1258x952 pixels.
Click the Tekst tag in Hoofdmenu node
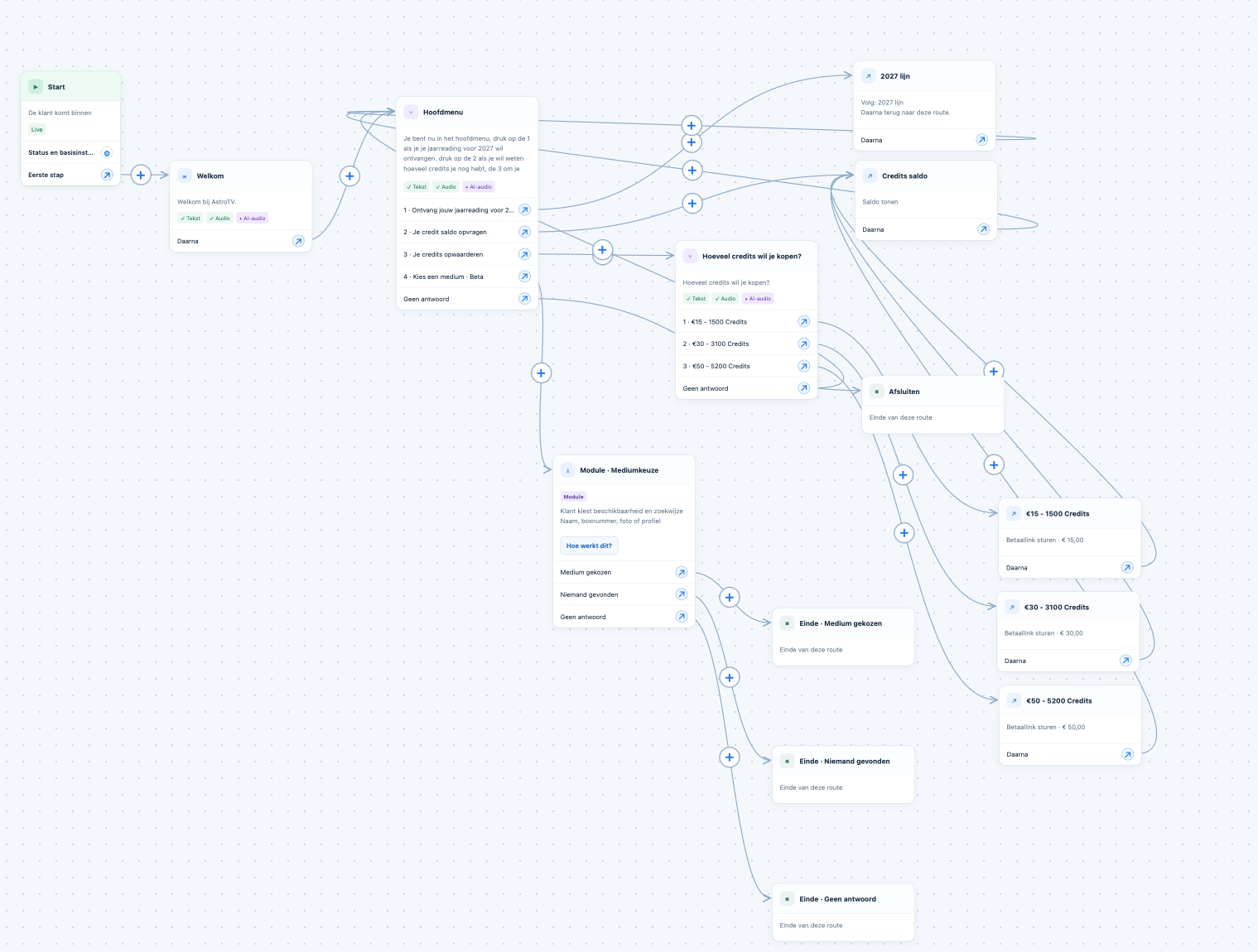(x=417, y=187)
